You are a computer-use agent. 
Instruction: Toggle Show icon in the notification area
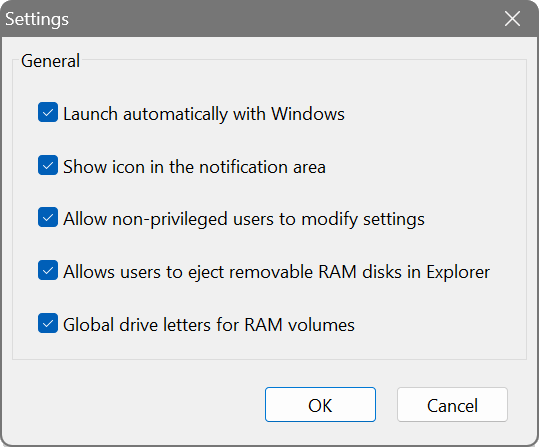(48, 165)
